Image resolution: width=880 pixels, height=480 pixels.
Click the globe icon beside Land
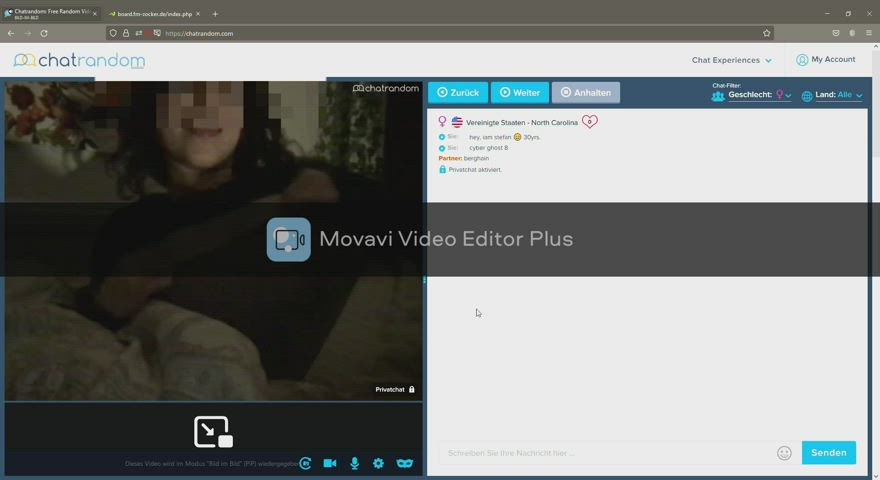pos(807,96)
